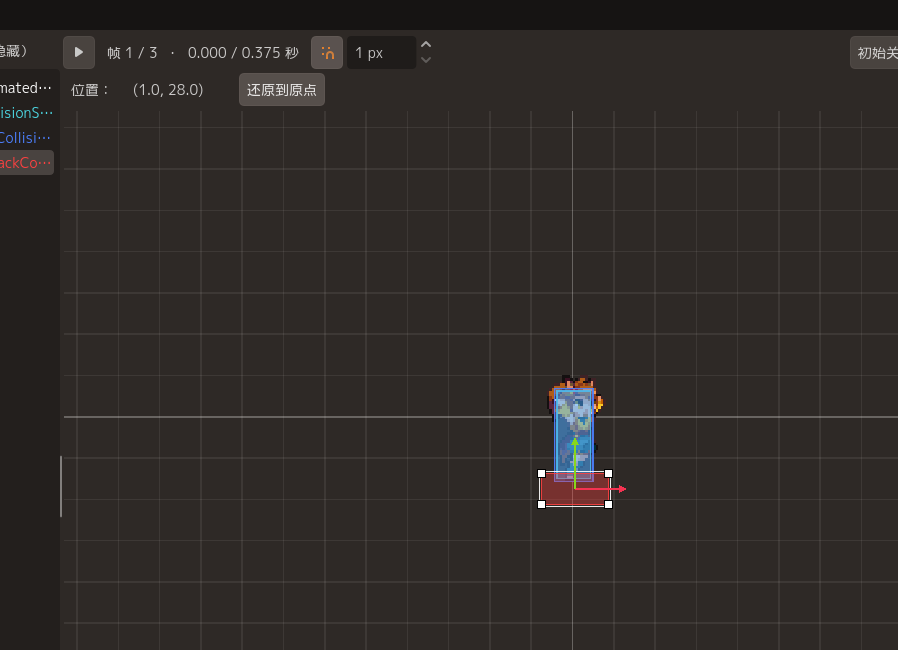898x650 pixels.
Task: Toggle the orange snapping icon
Action: [x=327, y=53]
